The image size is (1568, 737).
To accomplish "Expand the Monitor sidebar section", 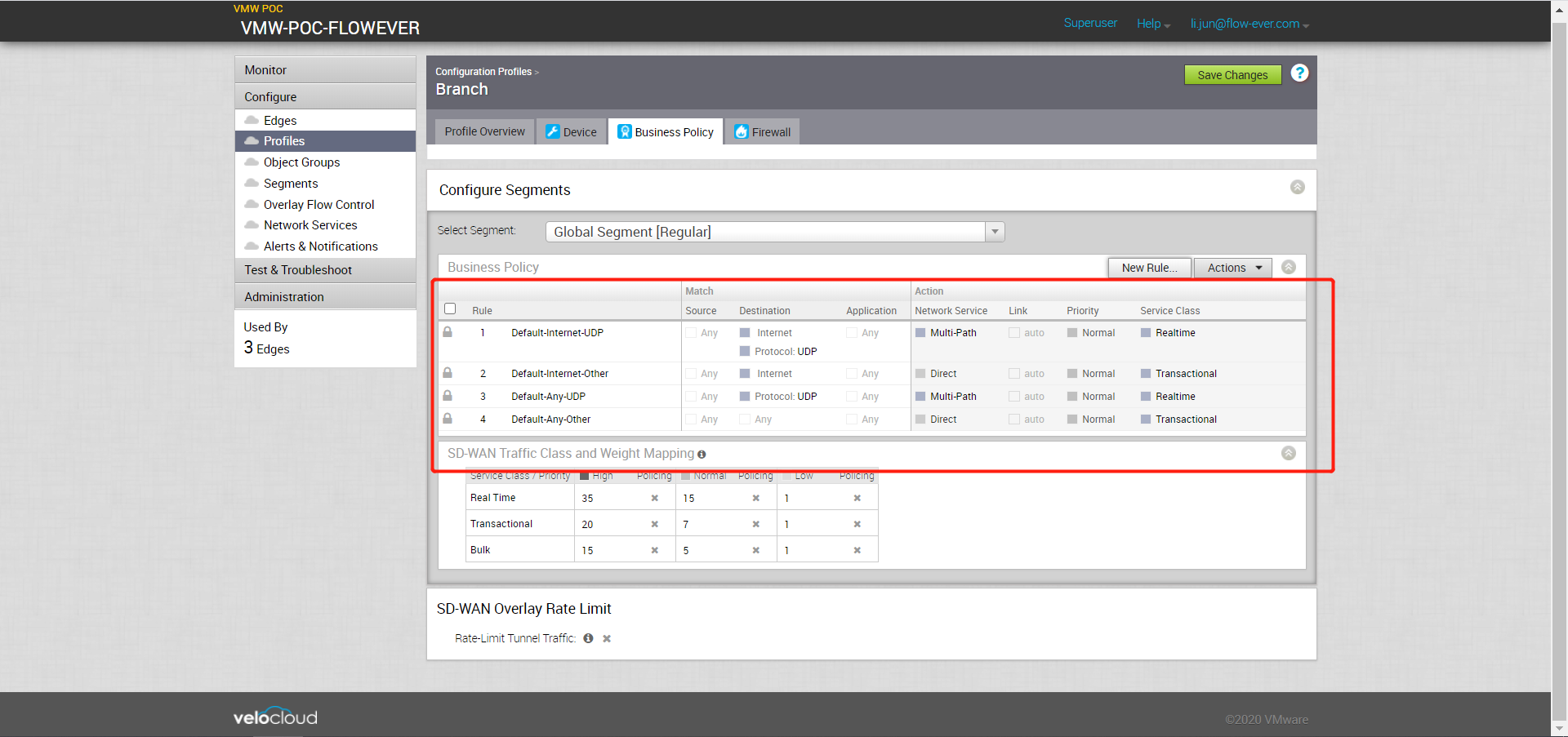I will coord(325,69).
